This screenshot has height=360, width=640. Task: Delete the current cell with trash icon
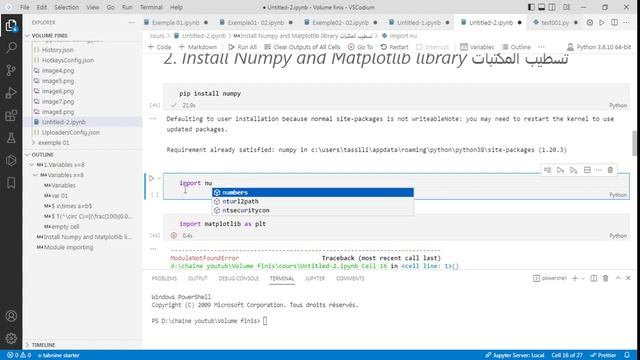pos(610,170)
